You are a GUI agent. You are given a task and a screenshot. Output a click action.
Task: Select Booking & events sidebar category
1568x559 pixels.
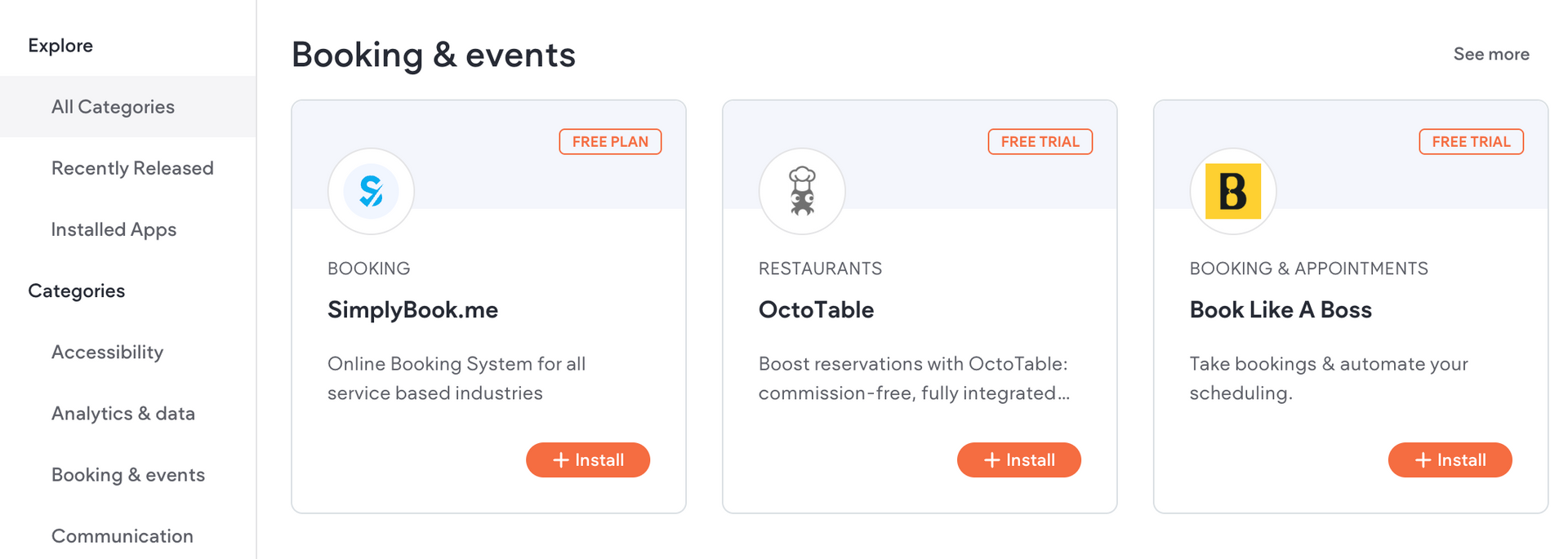pos(128,475)
